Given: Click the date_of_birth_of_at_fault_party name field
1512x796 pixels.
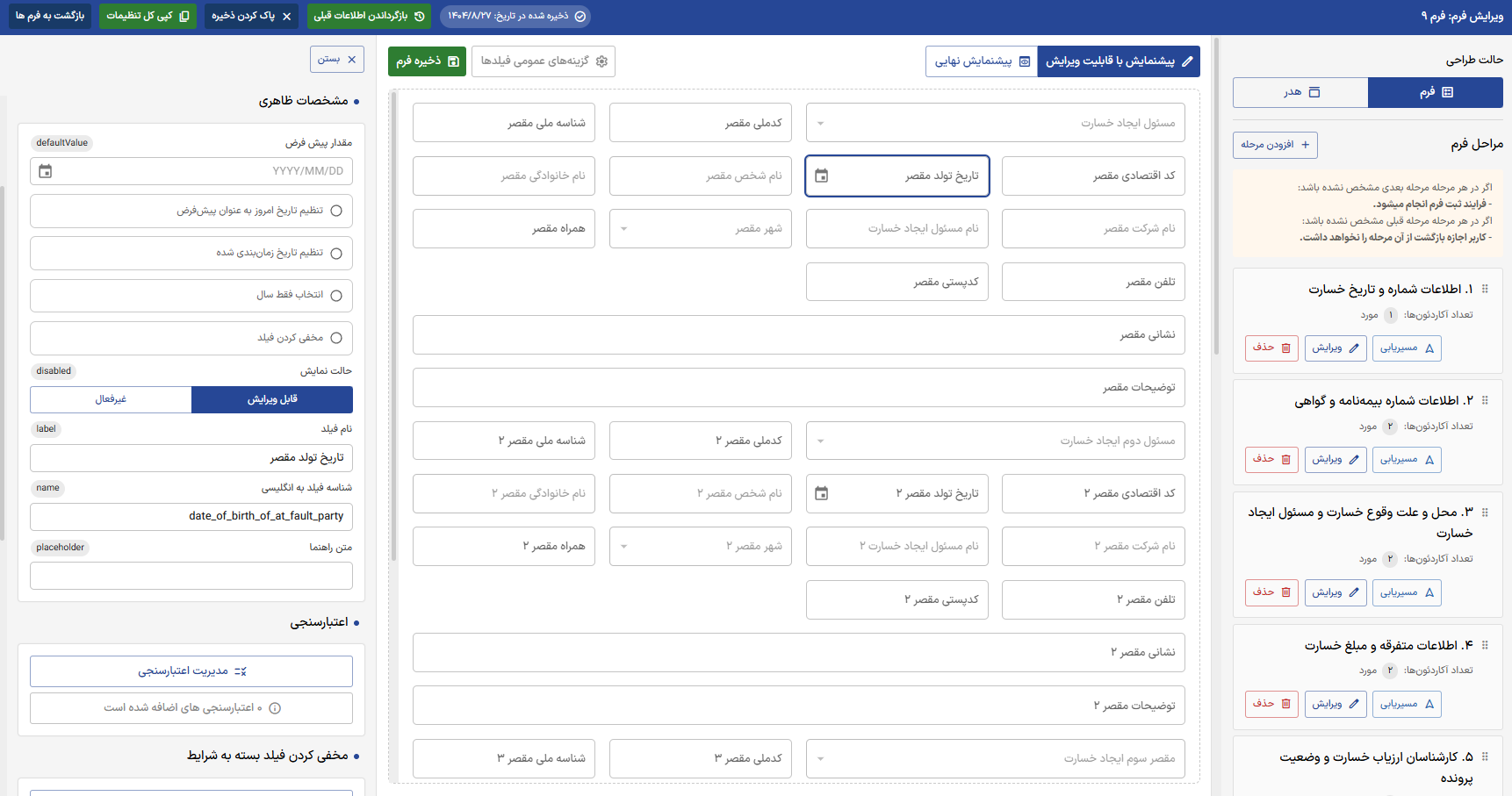Looking at the screenshot, I should coord(191,517).
